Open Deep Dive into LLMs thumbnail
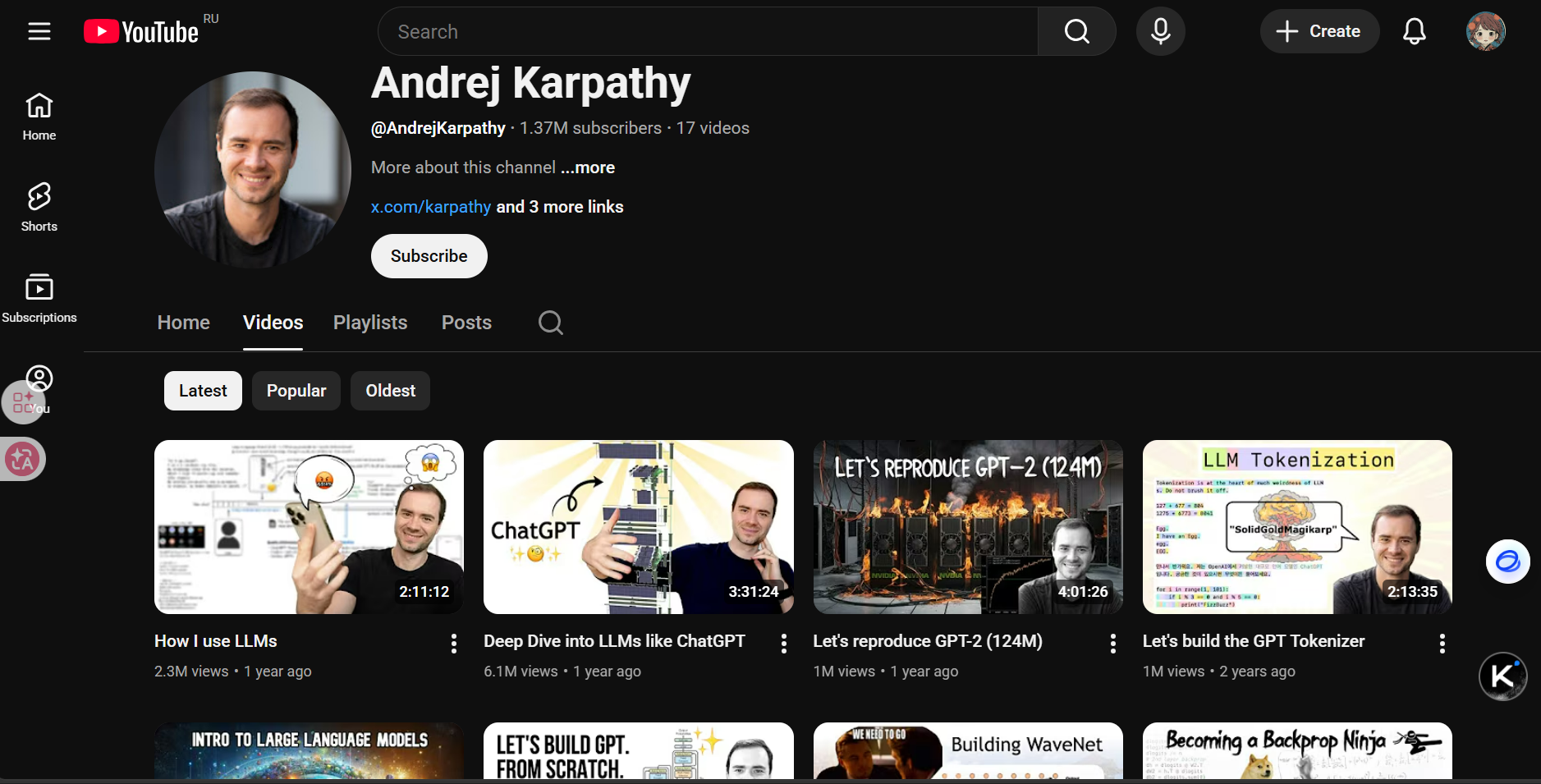The width and height of the screenshot is (1541, 784). tap(639, 527)
